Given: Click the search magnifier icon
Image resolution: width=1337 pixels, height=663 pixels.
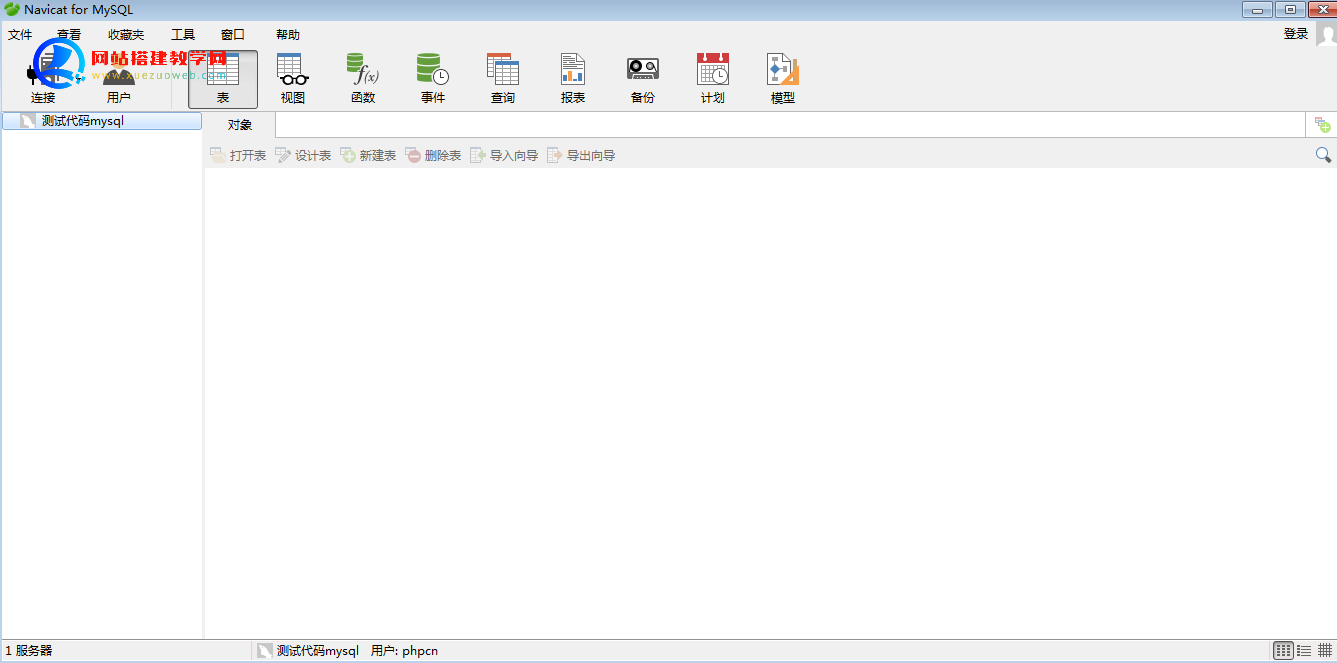Looking at the screenshot, I should point(1323,155).
